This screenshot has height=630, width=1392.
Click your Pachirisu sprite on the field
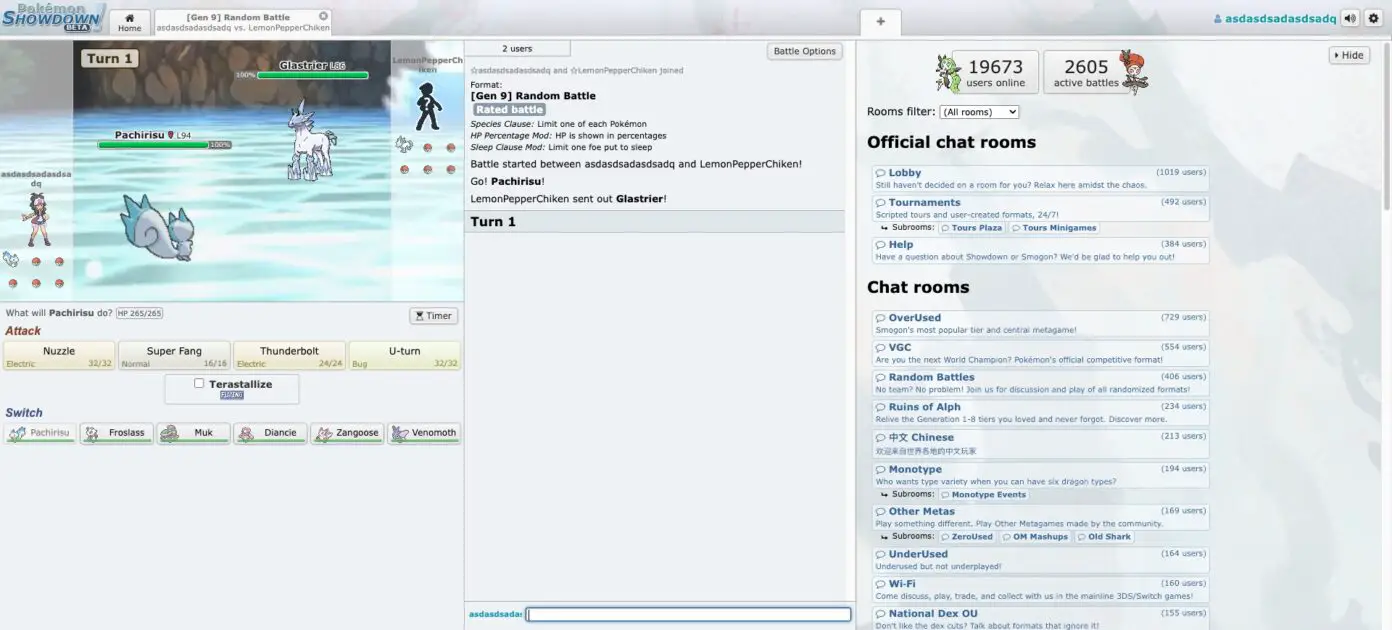pos(155,228)
